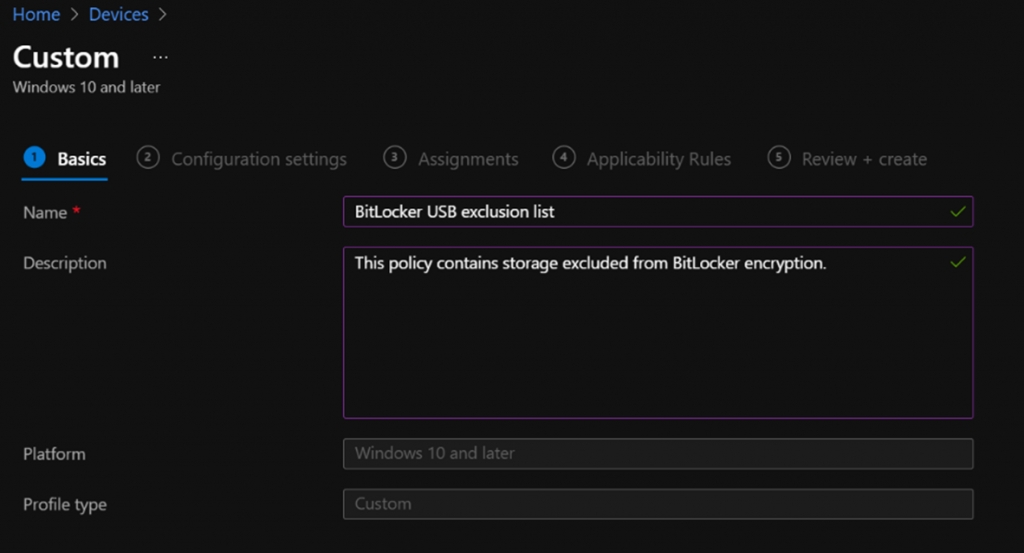Go to the Assignments tab
1024x553 pixels.
[468, 159]
